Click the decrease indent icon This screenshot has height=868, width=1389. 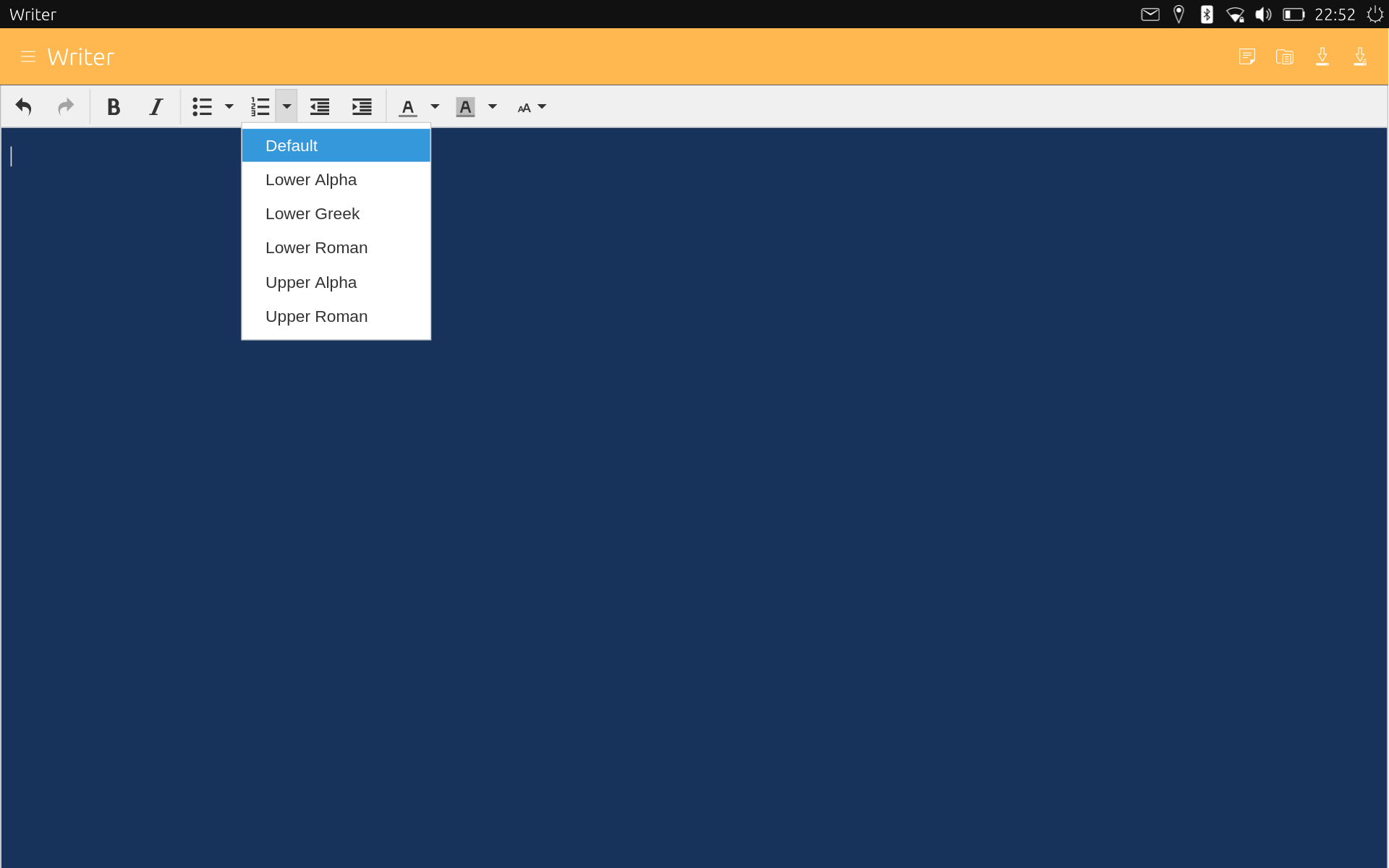(x=320, y=107)
